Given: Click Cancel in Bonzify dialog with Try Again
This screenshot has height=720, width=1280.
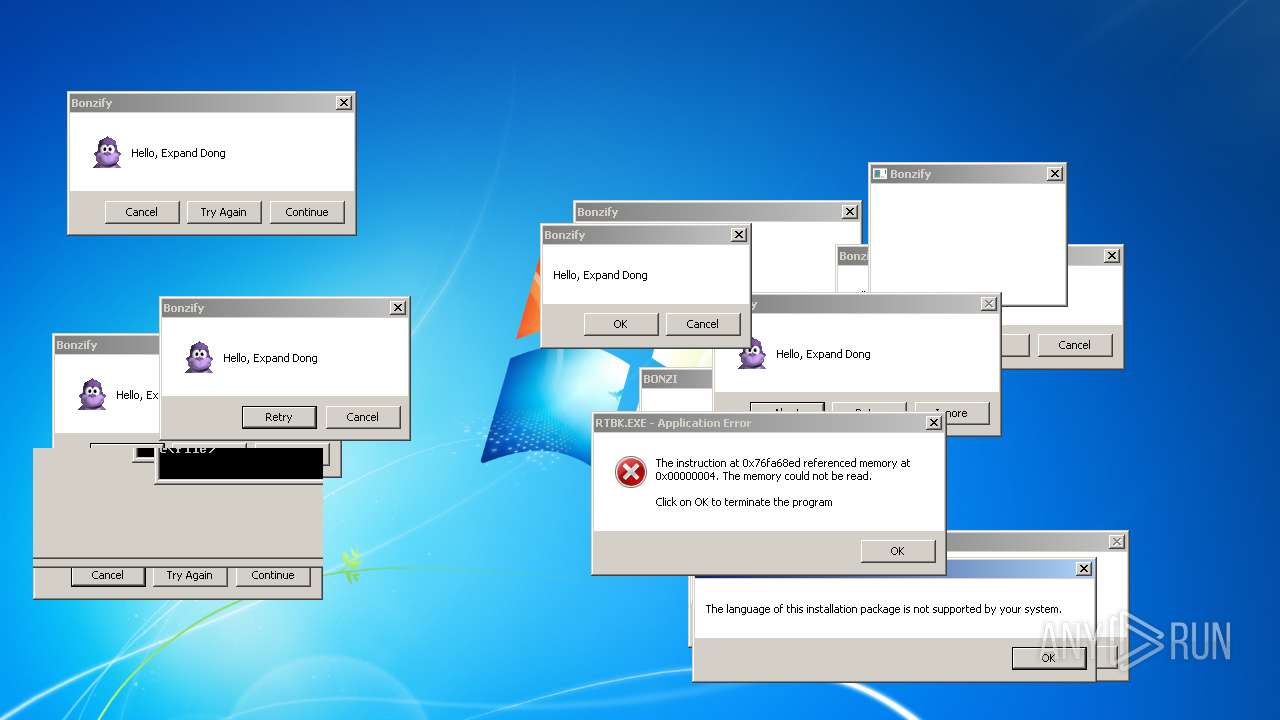Looking at the screenshot, I should tap(142, 212).
